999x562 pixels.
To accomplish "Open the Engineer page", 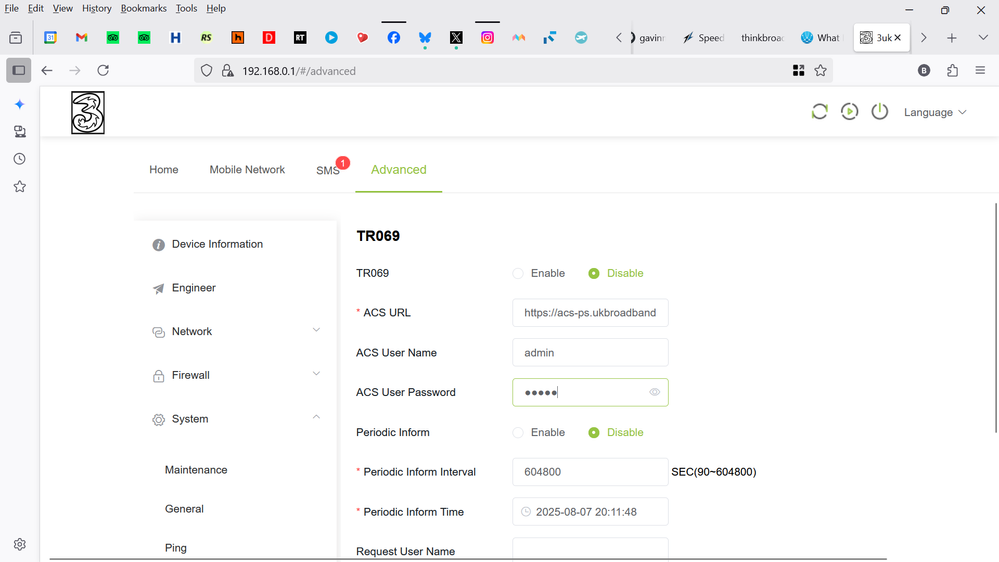I will [x=193, y=288].
